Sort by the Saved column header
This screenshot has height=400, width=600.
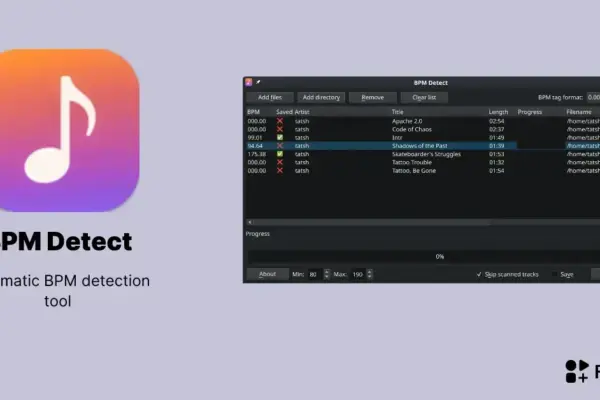click(x=284, y=112)
